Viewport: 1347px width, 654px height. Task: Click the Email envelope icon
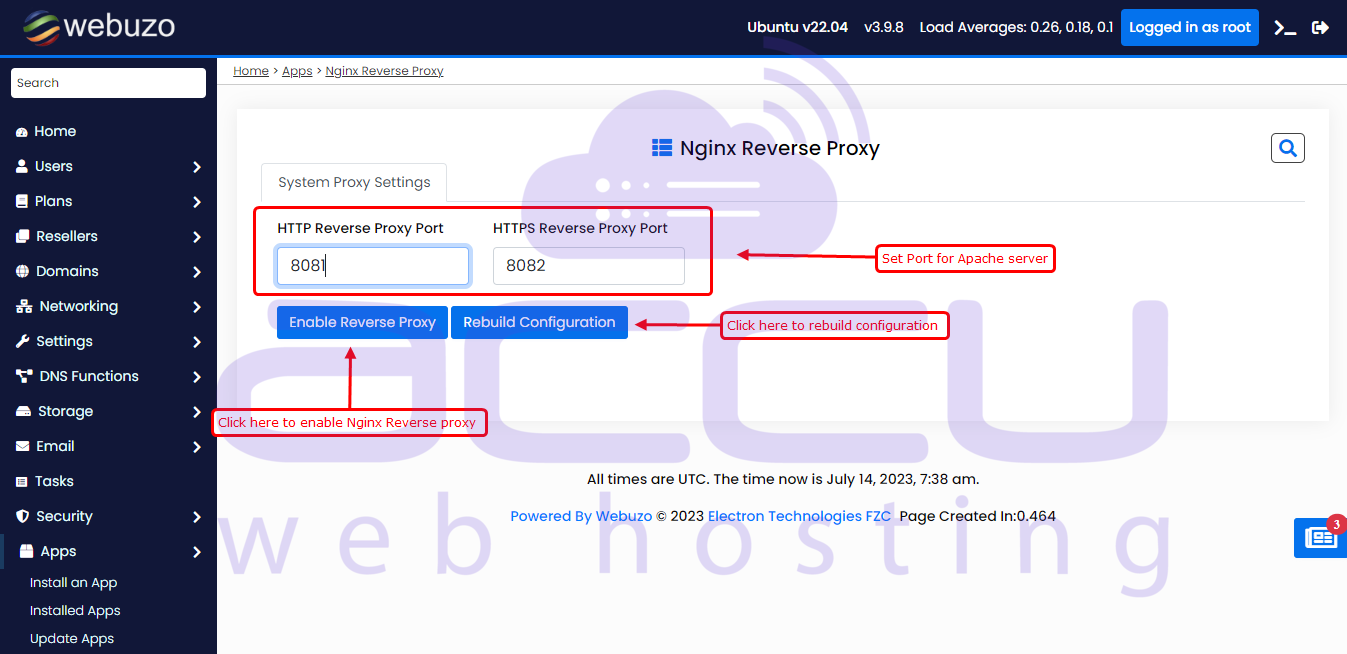(23, 446)
